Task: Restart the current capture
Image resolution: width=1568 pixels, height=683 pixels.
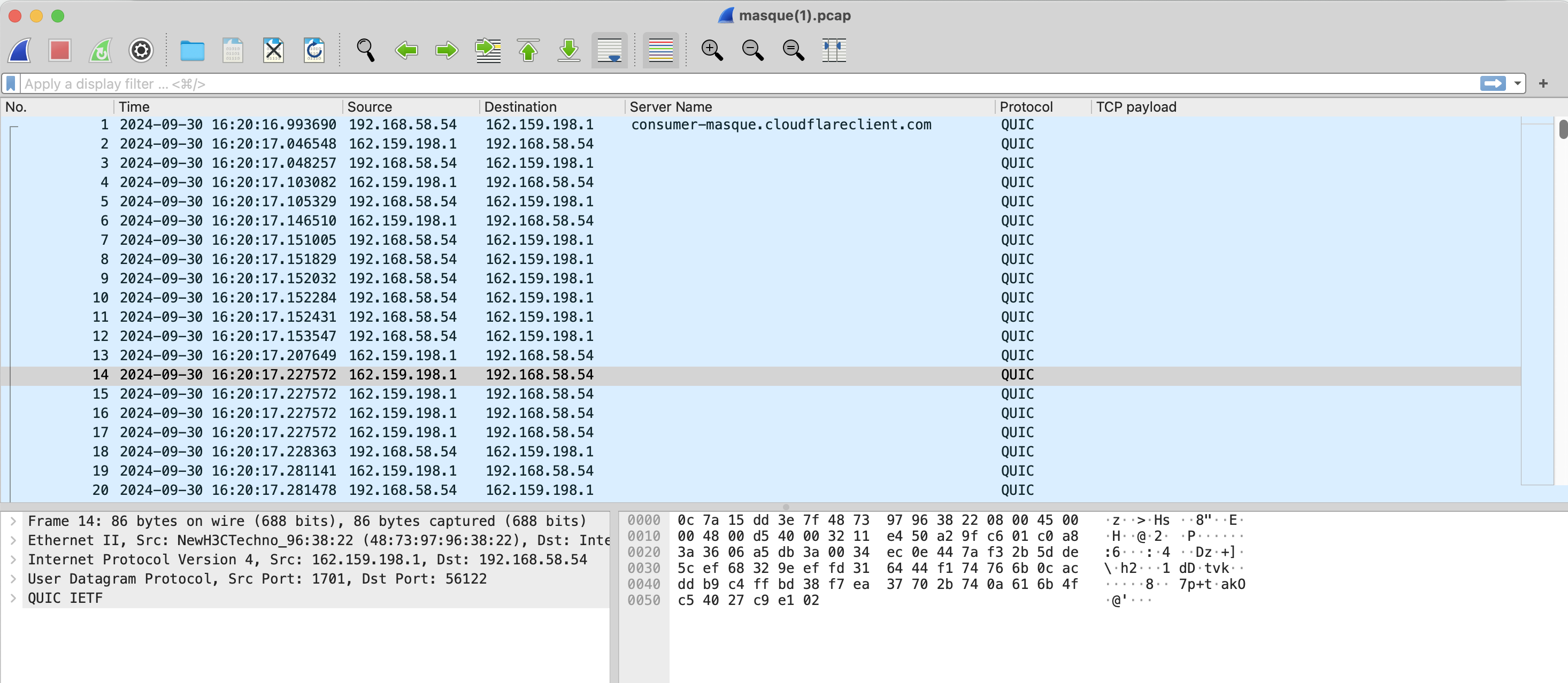Action: pos(101,50)
